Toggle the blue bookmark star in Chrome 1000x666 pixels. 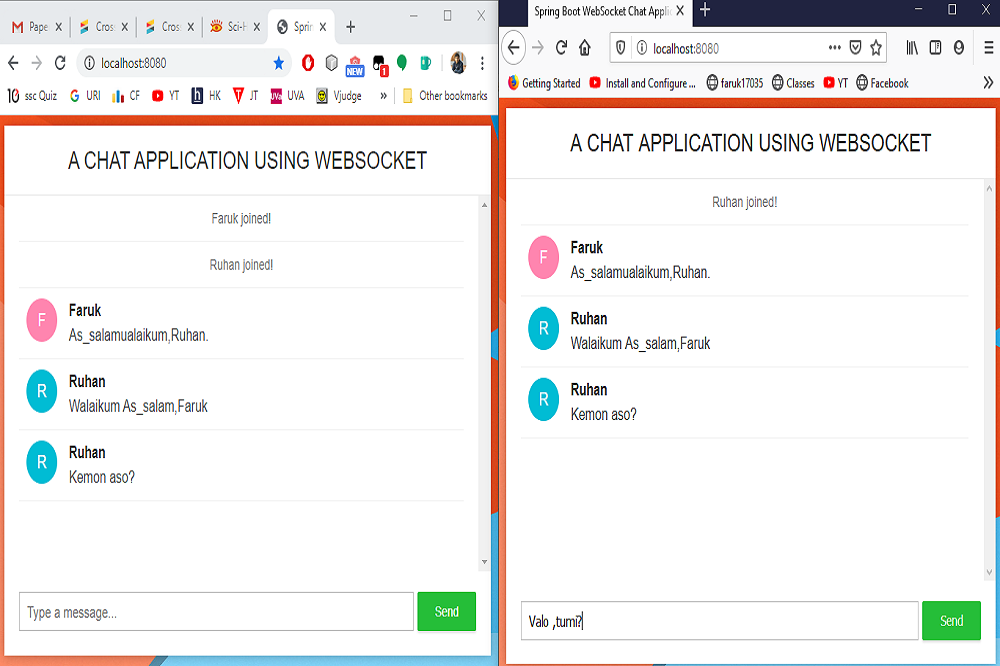278,63
